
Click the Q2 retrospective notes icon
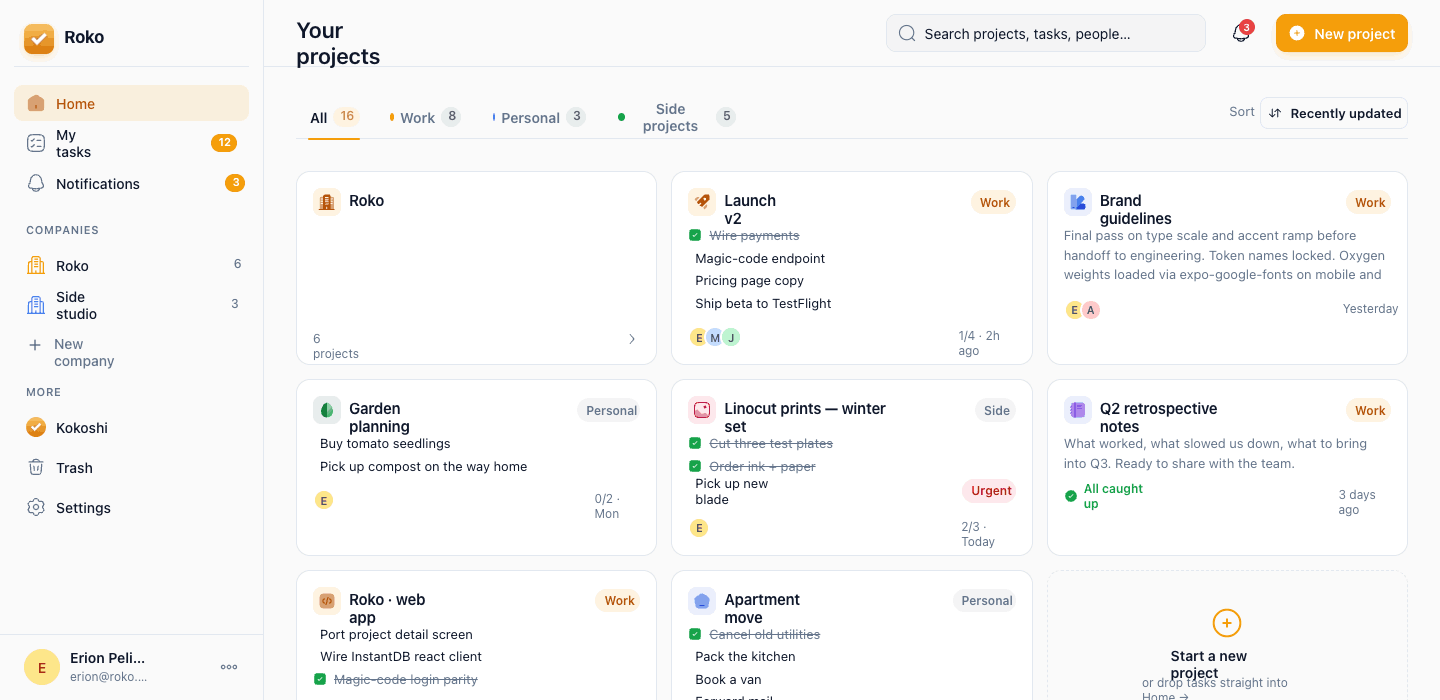(1078, 410)
